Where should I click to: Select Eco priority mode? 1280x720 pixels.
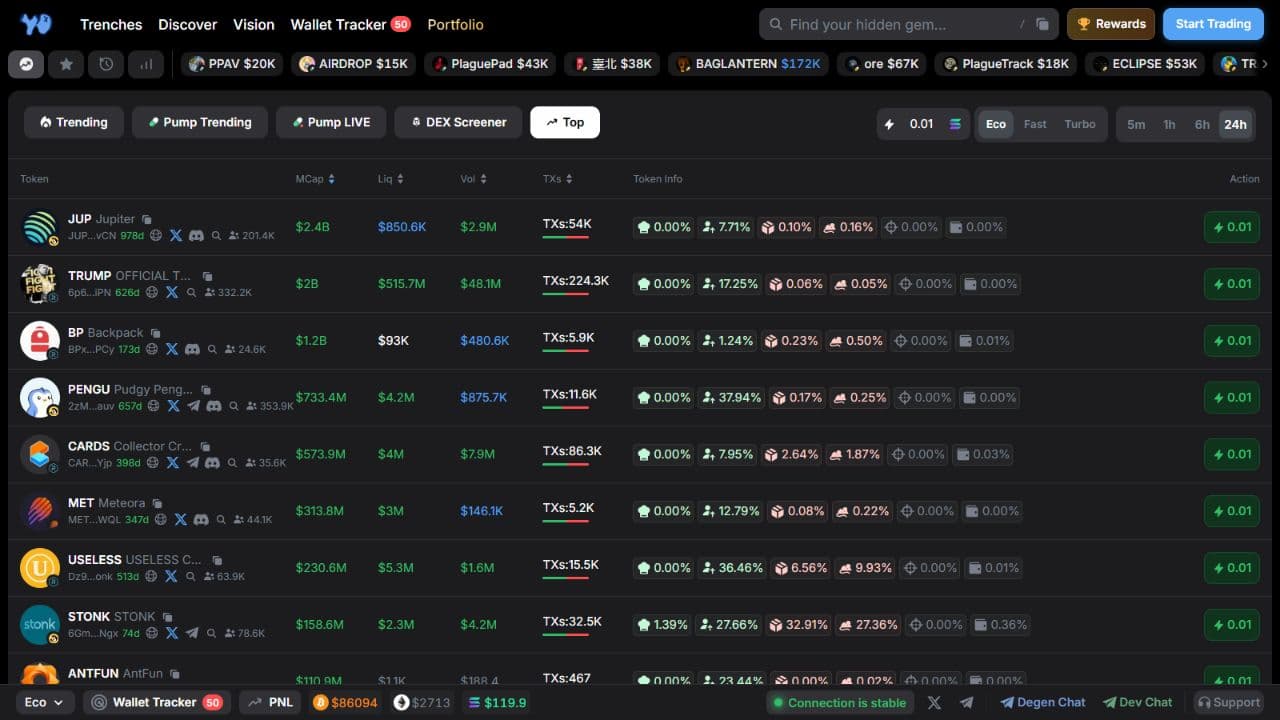click(x=996, y=124)
